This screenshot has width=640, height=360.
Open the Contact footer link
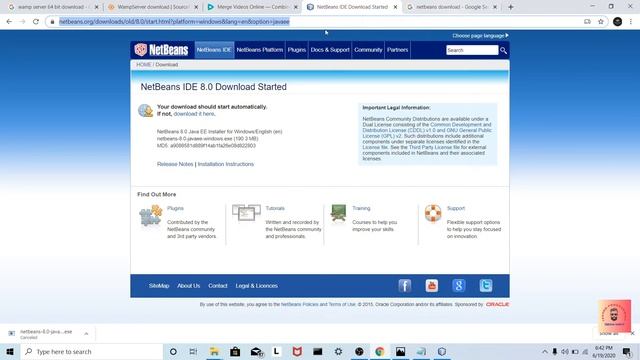point(218,286)
